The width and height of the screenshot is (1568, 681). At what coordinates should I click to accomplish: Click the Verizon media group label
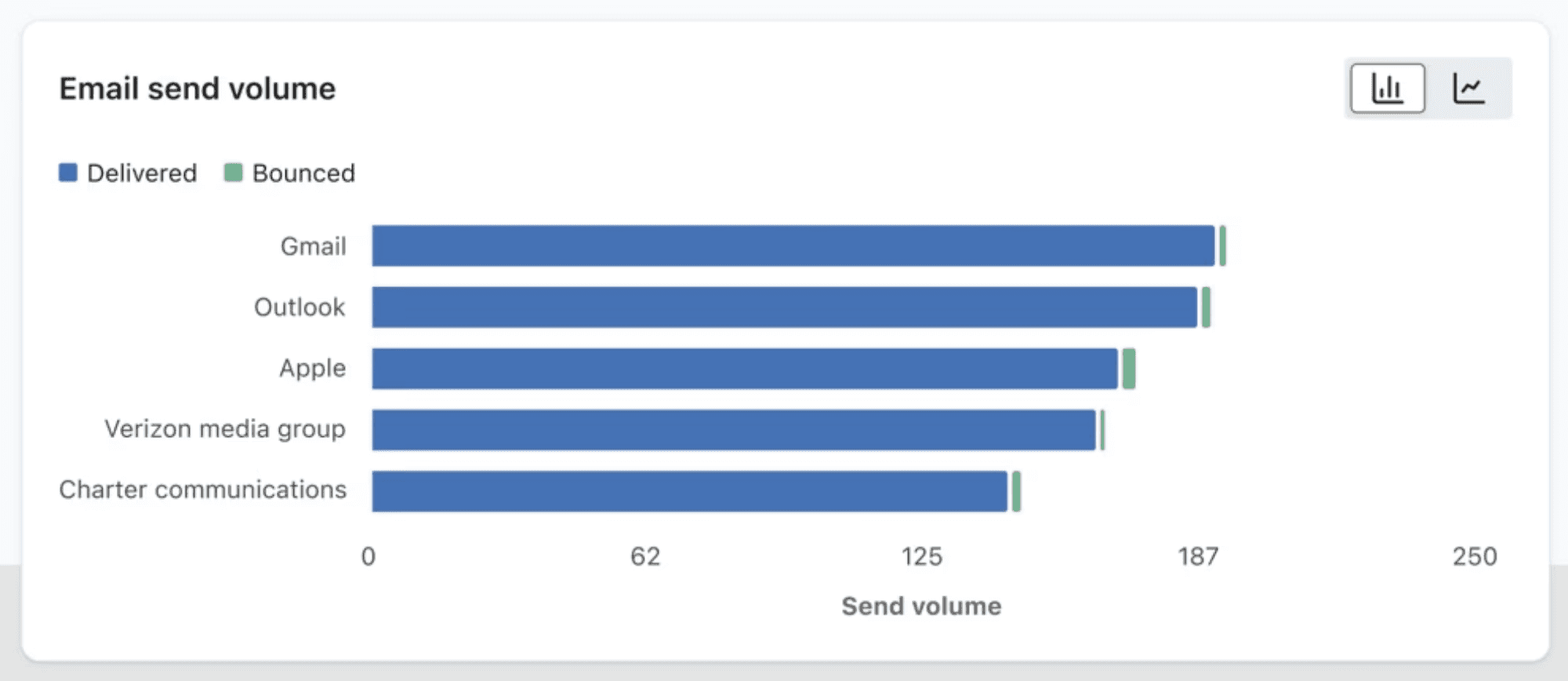click(x=225, y=429)
